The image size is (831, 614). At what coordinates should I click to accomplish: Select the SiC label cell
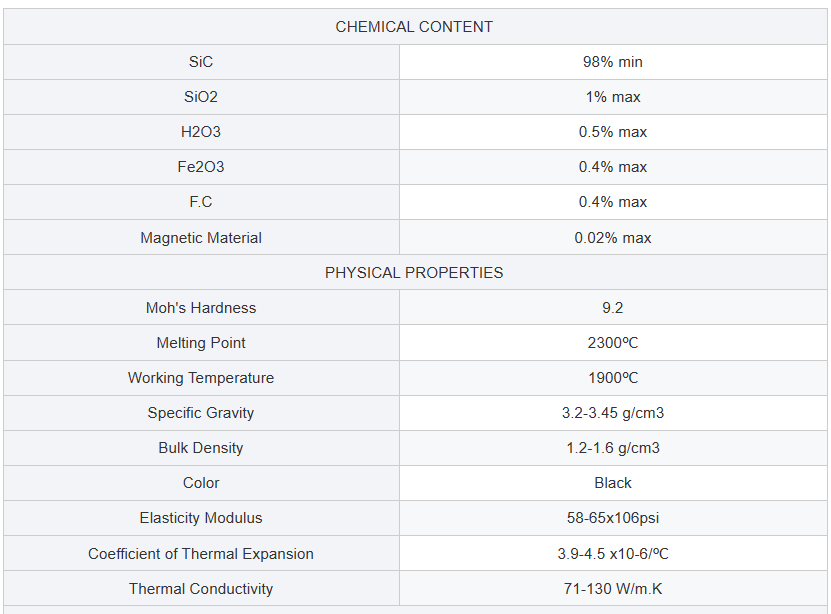(201, 62)
